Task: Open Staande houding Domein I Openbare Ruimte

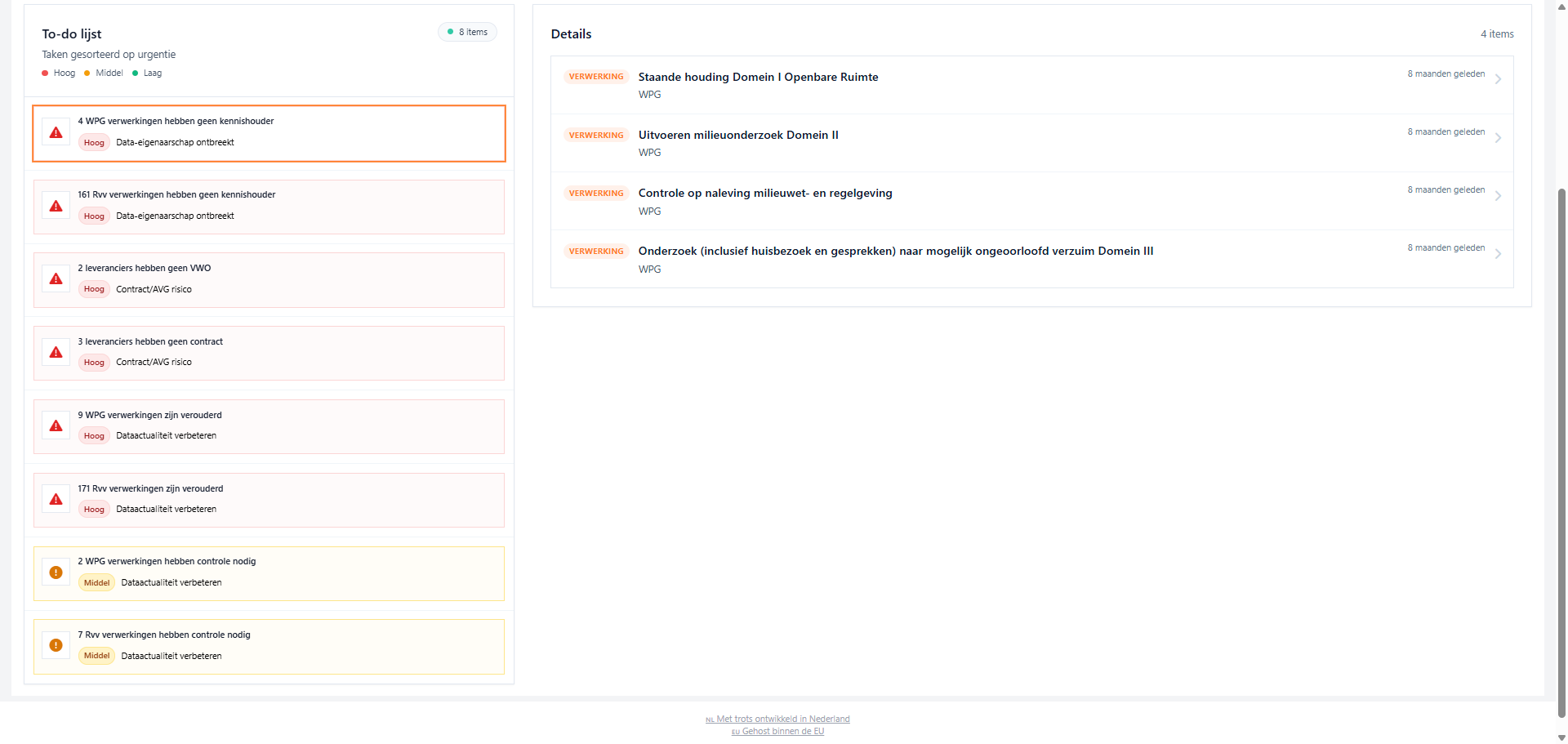Action: tap(758, 77)
